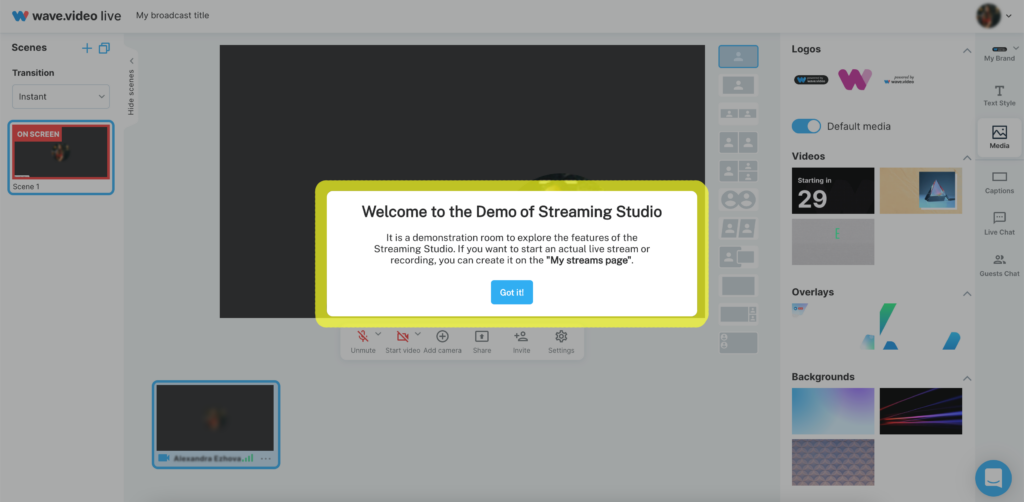This screenshot has width=1024, height=502.
Task: Pick the one large, two stacked persons layout
Action: point(739,171)
